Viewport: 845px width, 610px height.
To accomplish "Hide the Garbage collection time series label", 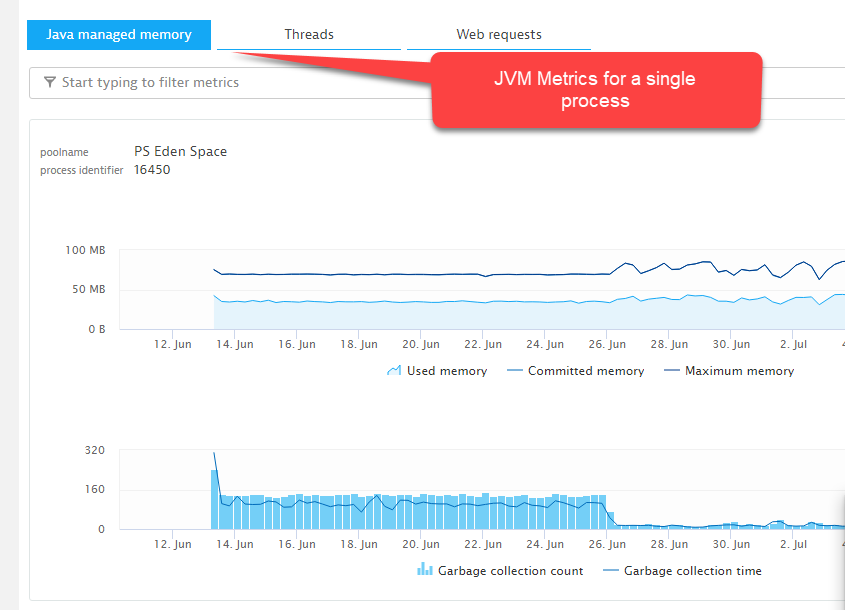I will tap(692, 571).
